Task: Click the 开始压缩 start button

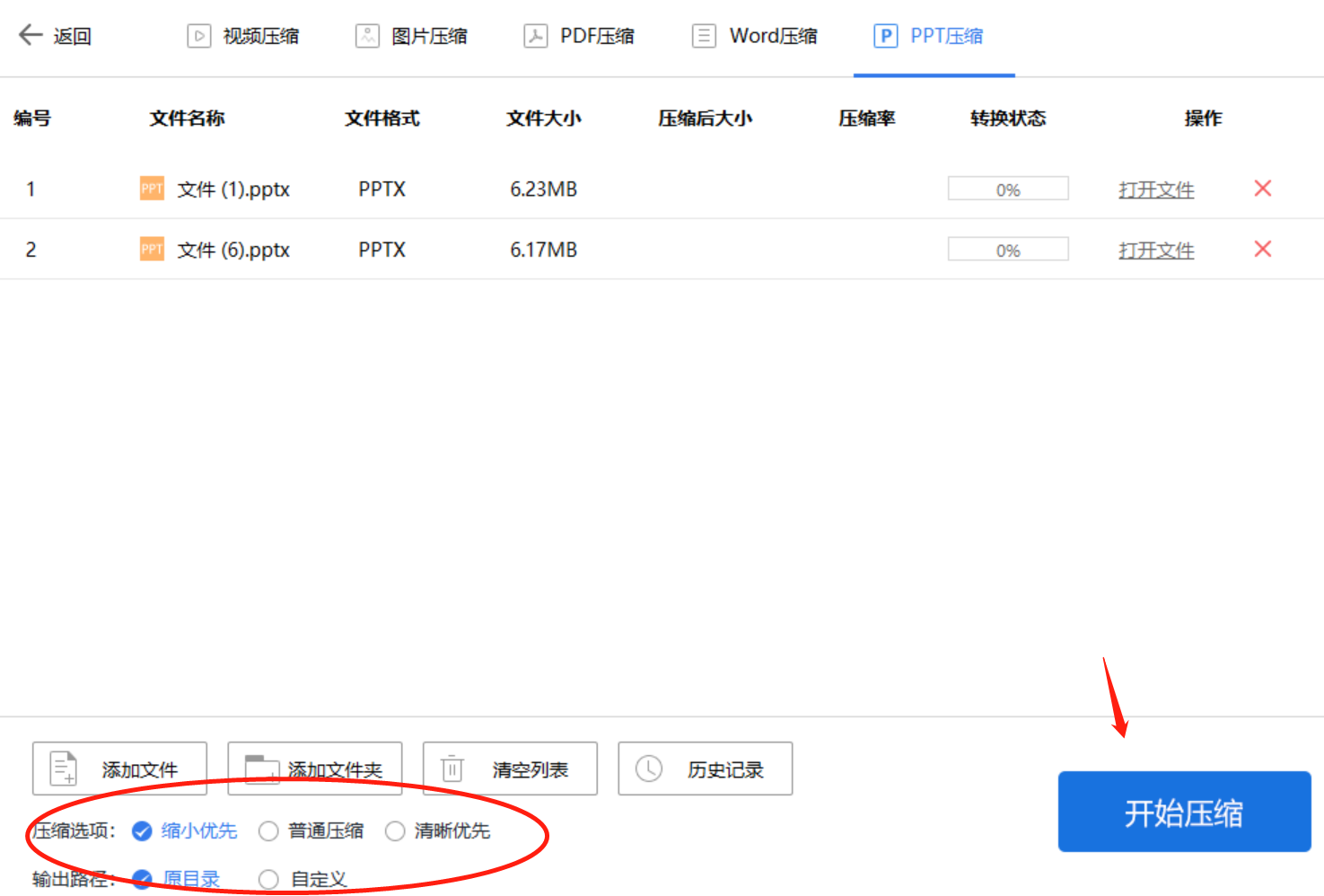Action: click(1184, 812)
